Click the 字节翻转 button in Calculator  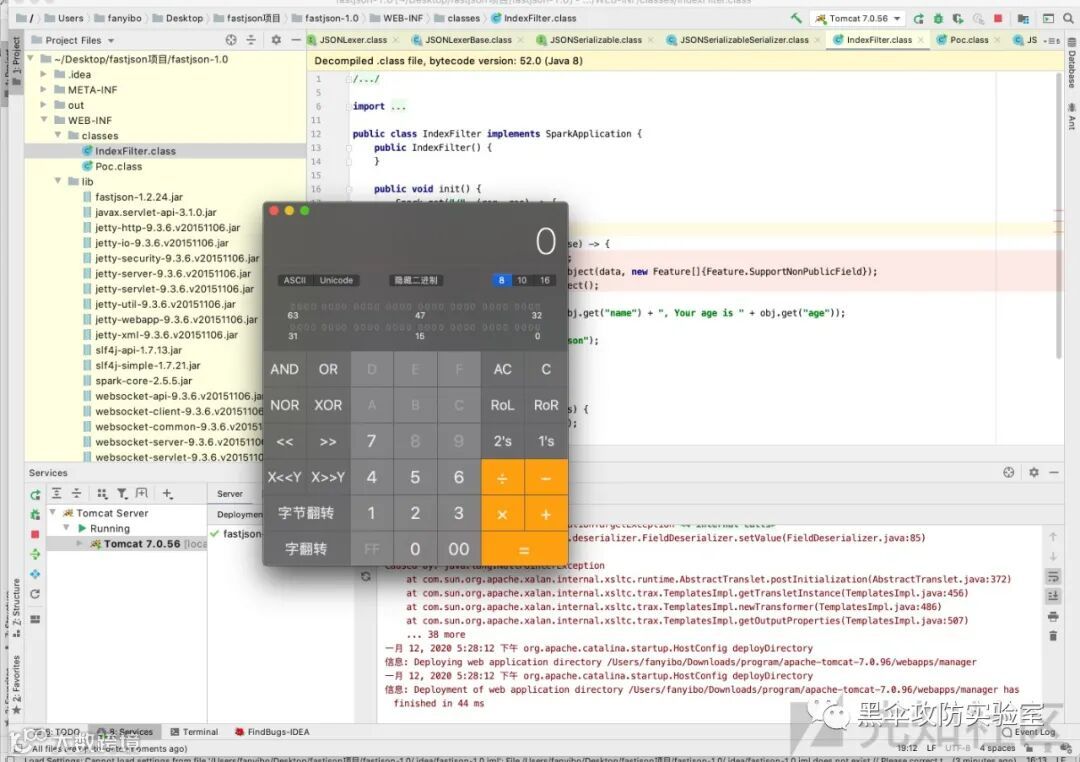(x=307, y=513)
